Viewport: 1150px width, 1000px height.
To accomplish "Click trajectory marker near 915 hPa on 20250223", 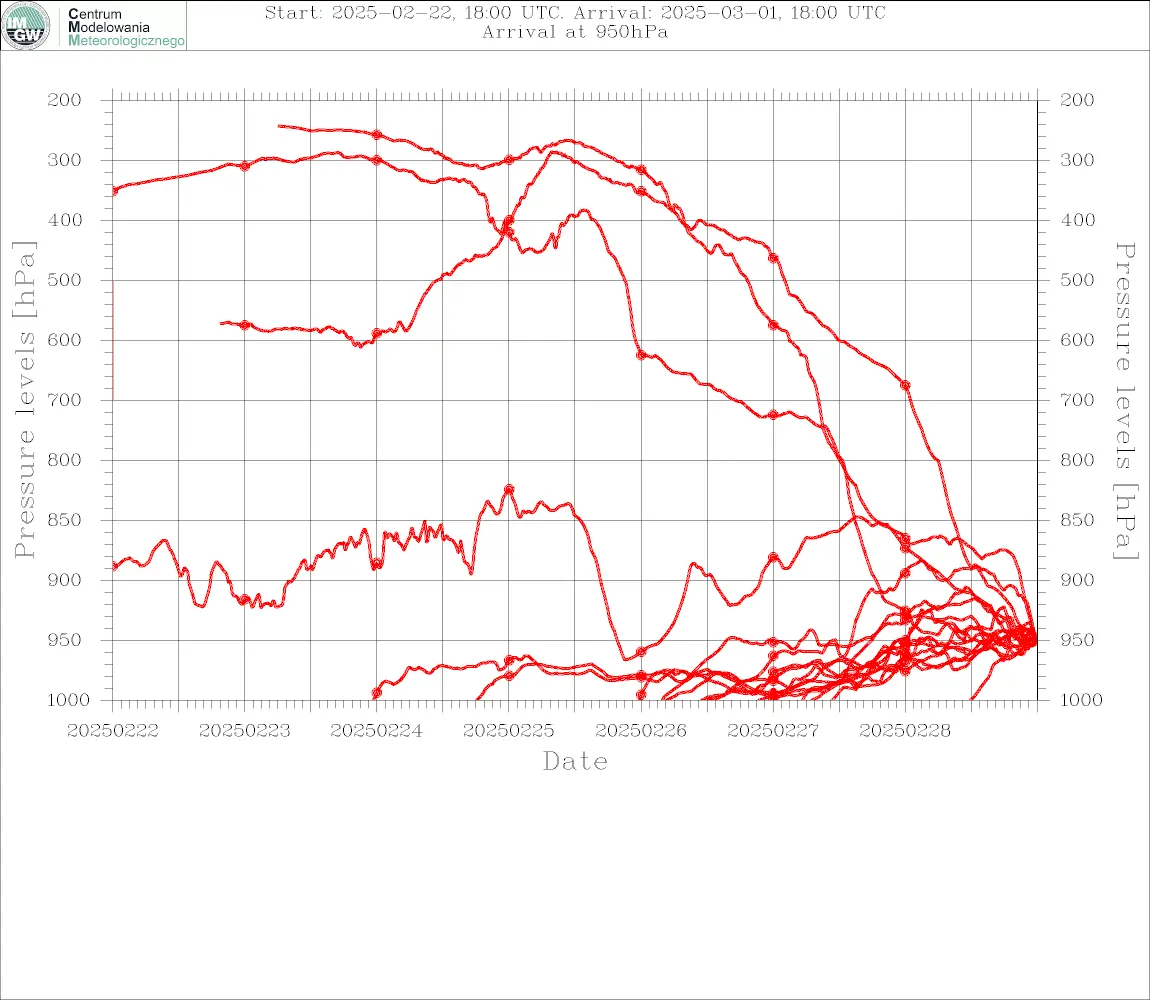I will [x=245, y=599].
